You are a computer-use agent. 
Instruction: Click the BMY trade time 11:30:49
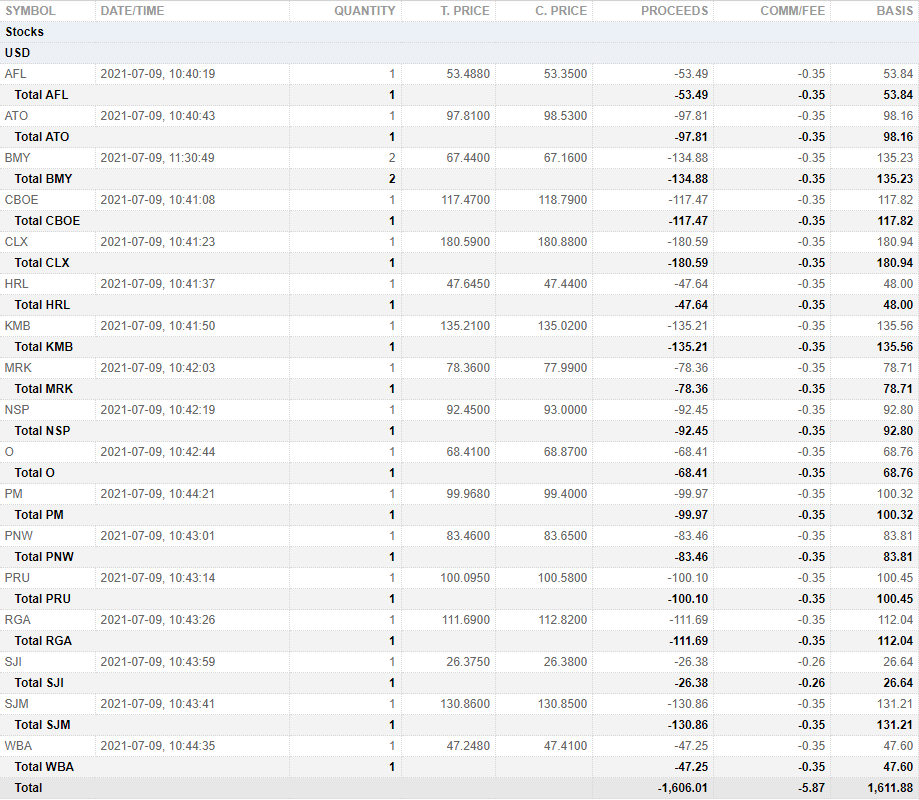[192, 158]
